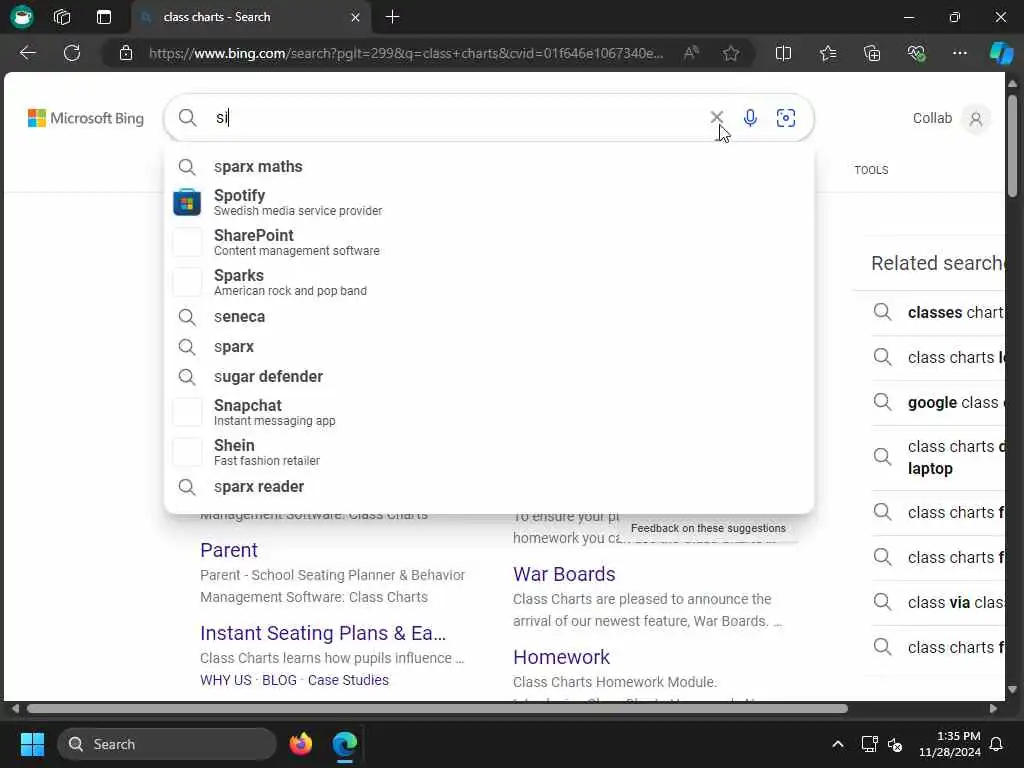The height and width of the screenshot is (768, 1024).
Task: Click the vertical page scrollbar thumb
Action: point(1012,146)
